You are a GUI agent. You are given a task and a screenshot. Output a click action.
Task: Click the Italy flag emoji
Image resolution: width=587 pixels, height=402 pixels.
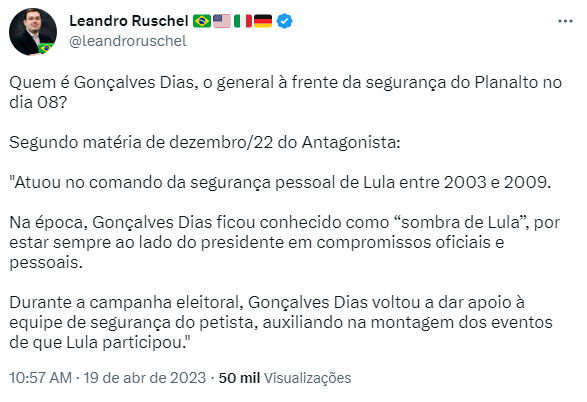point(243,21)
